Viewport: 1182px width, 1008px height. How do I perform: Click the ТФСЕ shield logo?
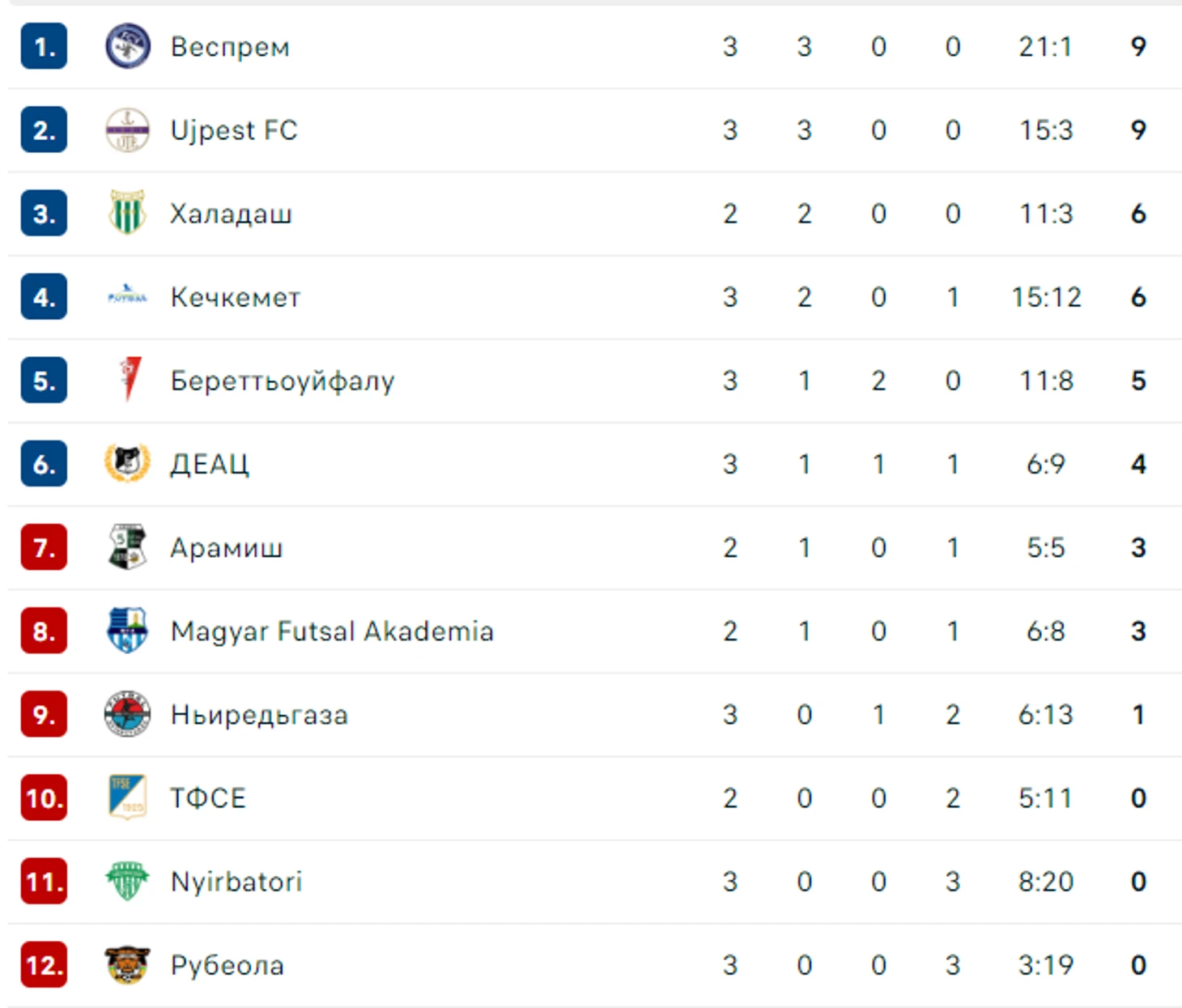(127, 797)
